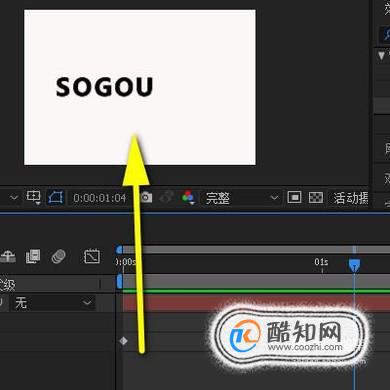Take a snapshot with the camera icon
The image size is (390, 390).
146,197
